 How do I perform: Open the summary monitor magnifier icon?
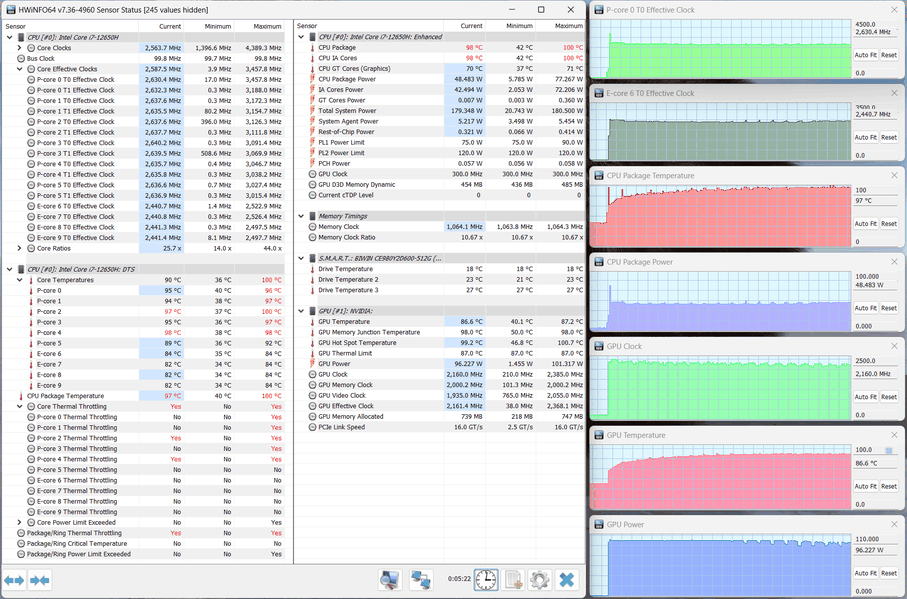click(x=390, y=579)
